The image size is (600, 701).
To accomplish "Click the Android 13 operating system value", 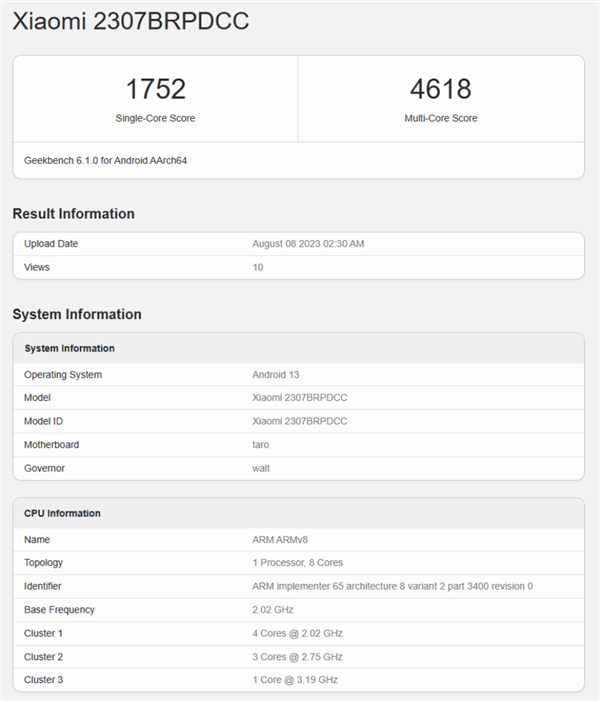I will tap(277, 375).
